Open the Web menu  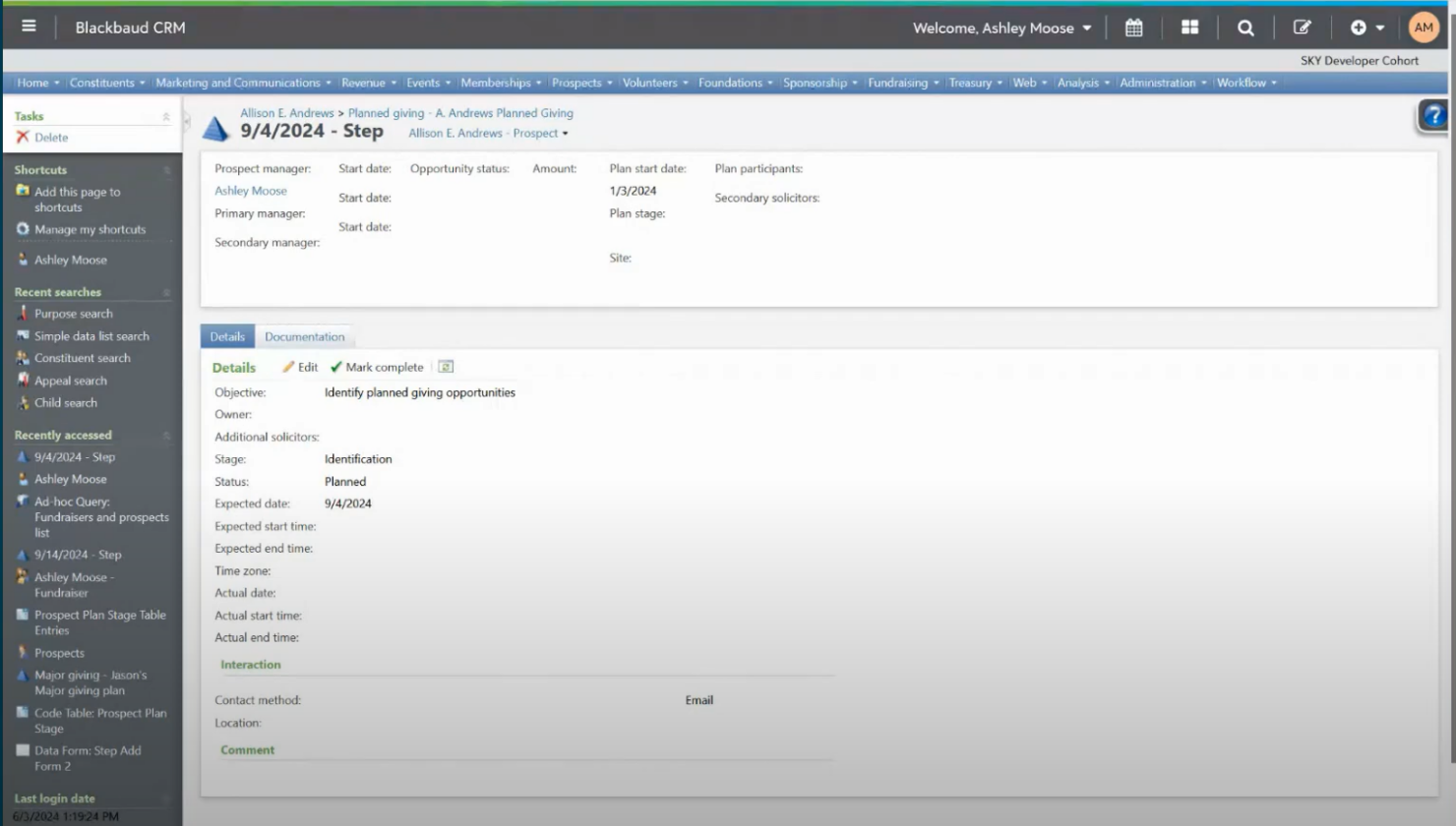[x=1030, y=83]
